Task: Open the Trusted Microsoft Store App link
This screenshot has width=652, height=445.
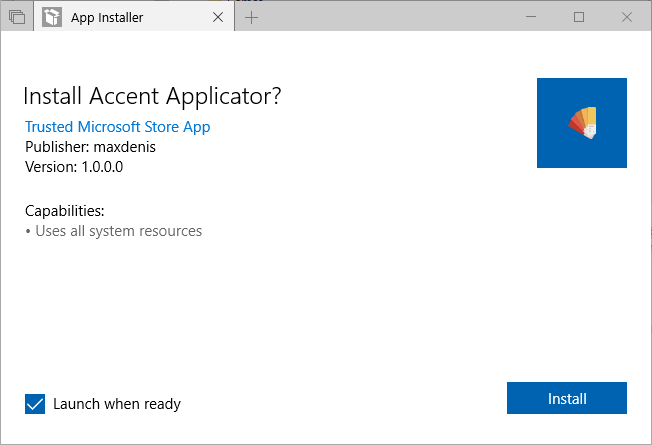Action: (117, 127)
